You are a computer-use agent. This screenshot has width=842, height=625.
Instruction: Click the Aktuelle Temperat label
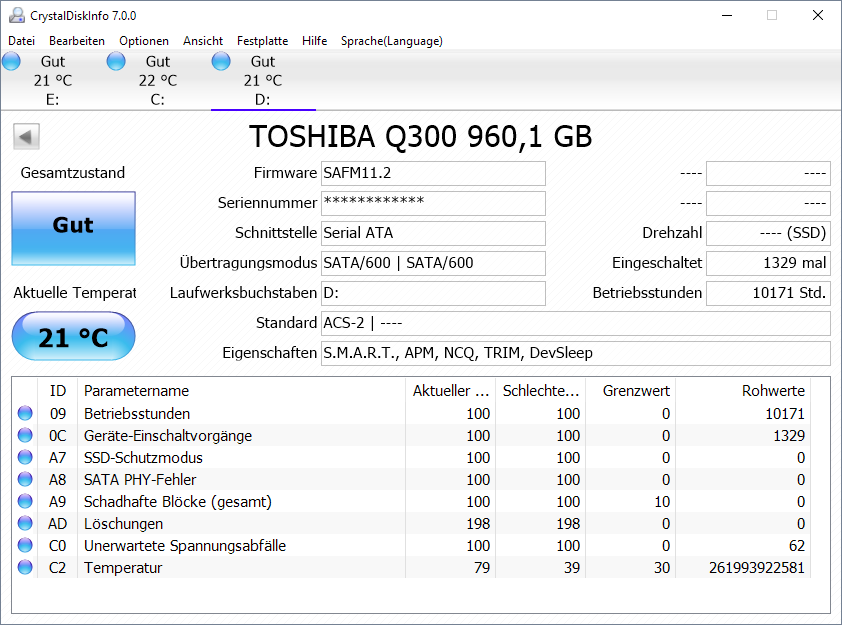click(x=75, y=293)
